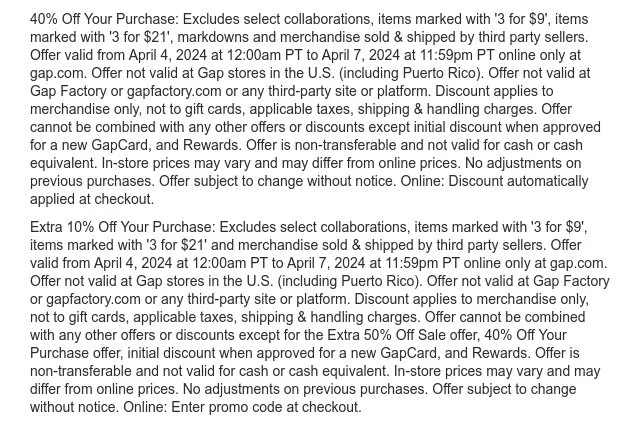Click 'gap.com' in the second paragraph
The image size is (640, 436).
point(580,264)
